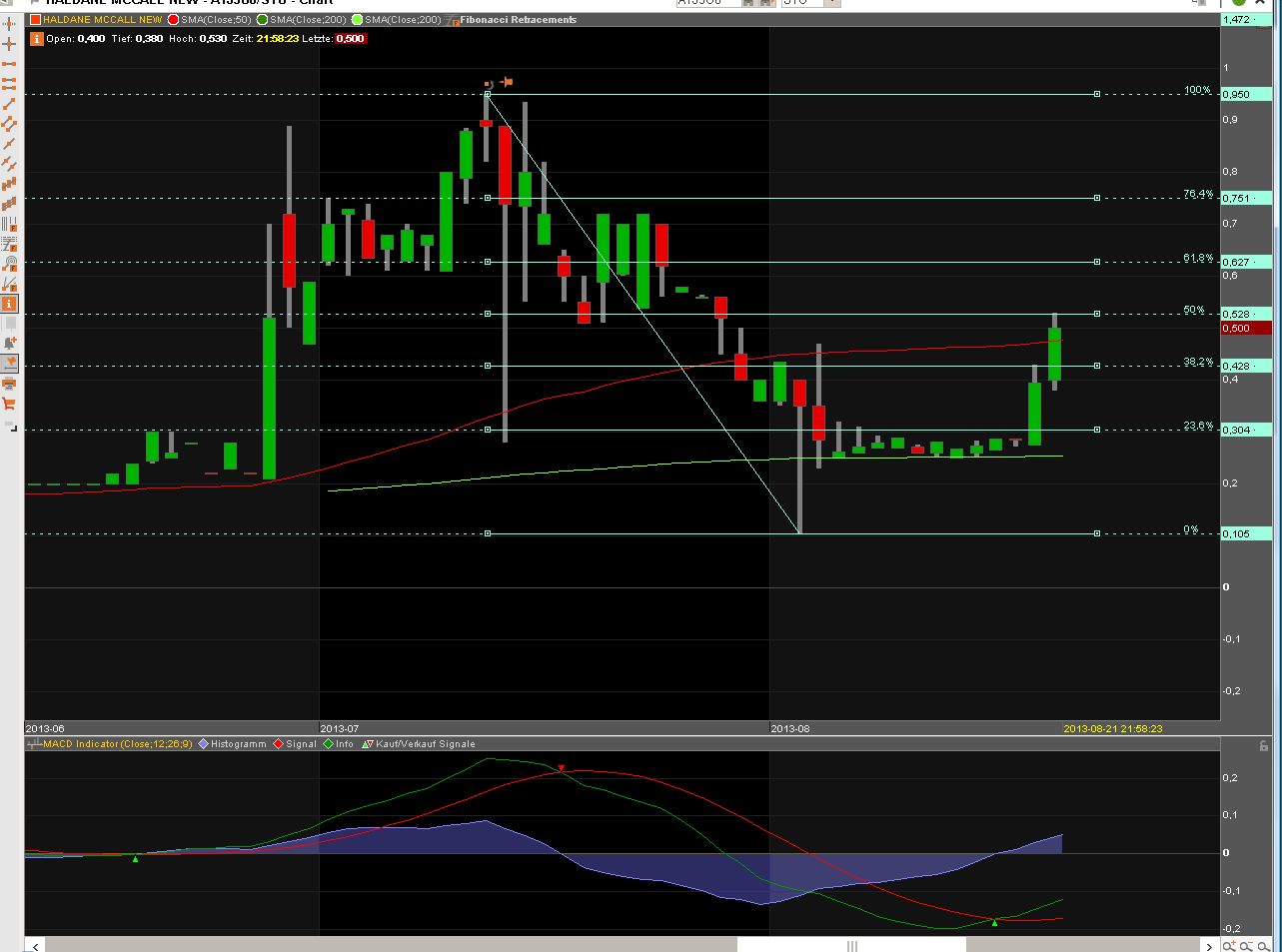Image resolution: width=1282 pixels, height=952 pixels.
Task: Click the left handle of the 0% Fibonacci line
Action: click(x=488, y=533)
